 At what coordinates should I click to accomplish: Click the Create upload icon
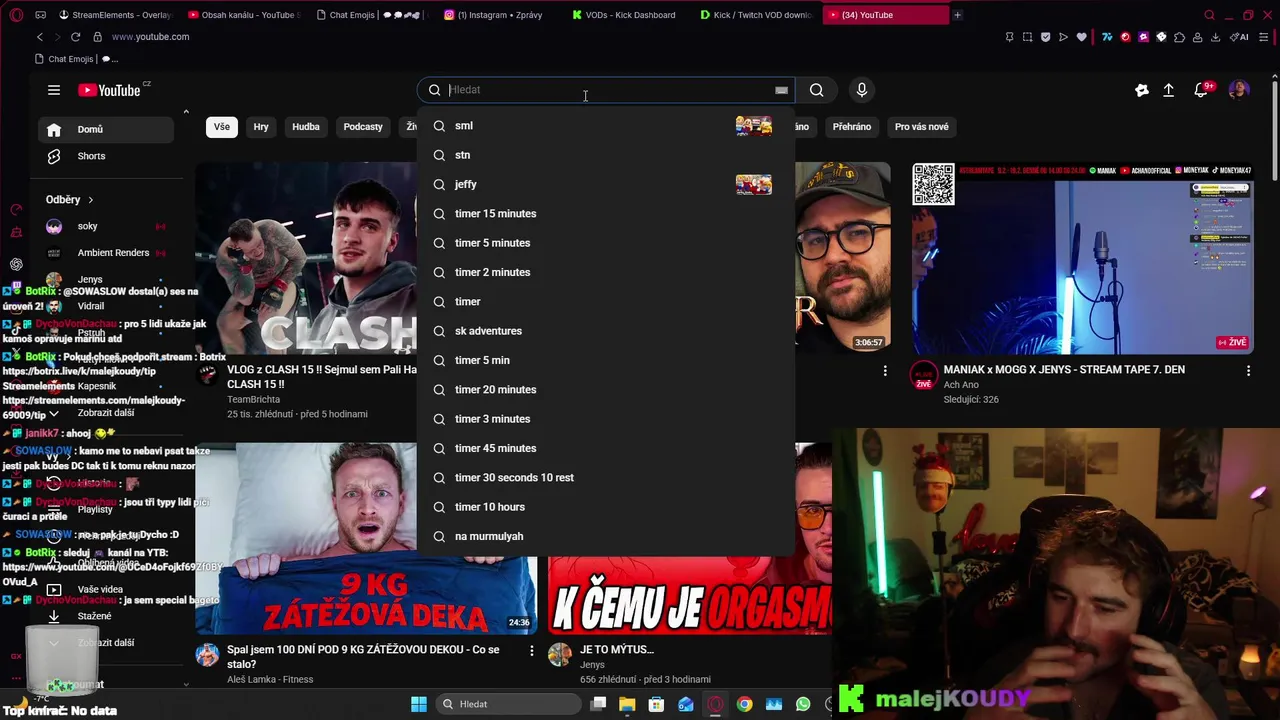click(x=1168, y=90)
